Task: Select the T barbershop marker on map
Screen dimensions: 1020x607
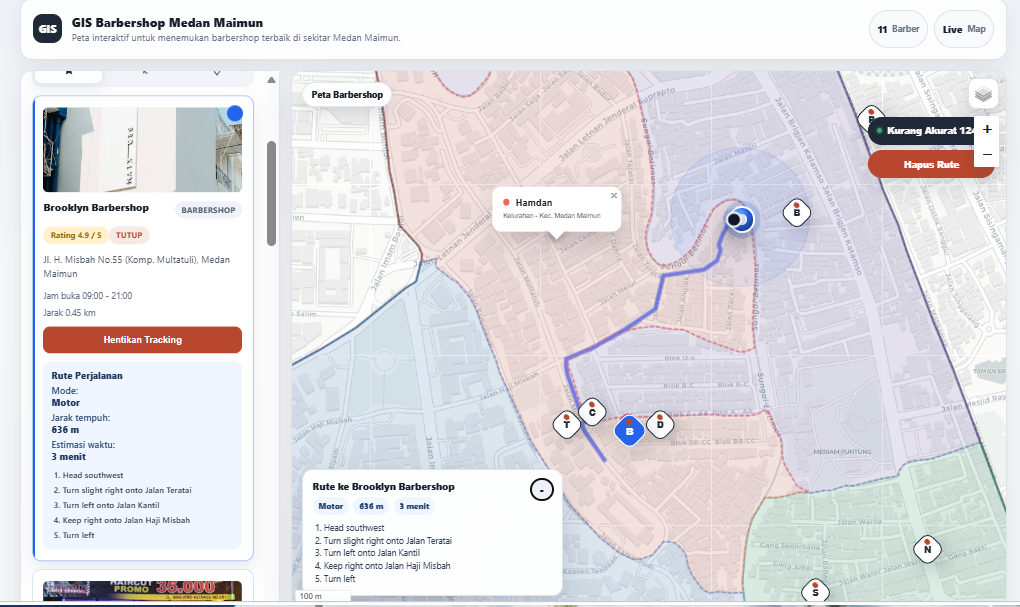Action: [567, 424]
